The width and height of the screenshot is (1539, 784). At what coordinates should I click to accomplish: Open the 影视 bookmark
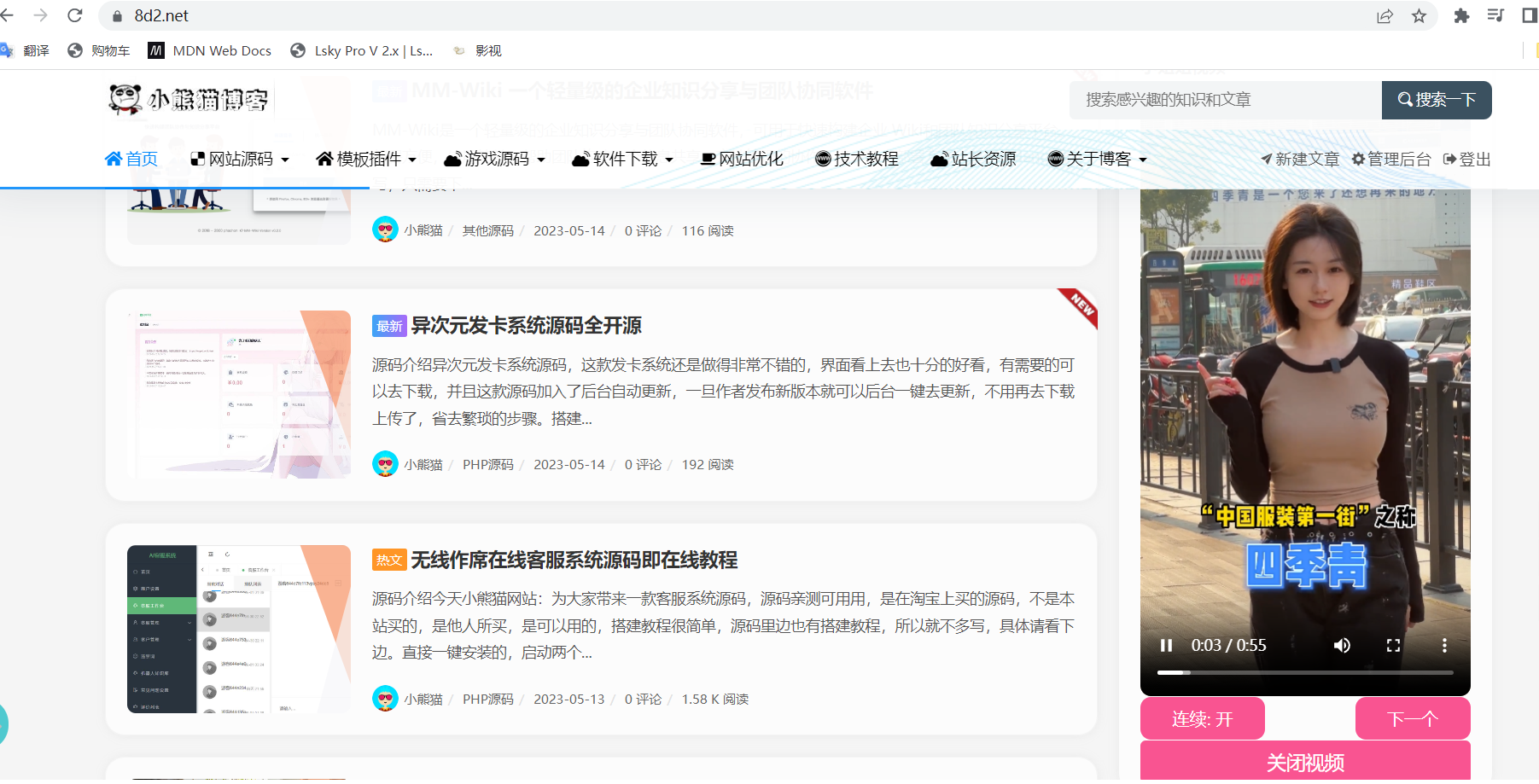477,50
